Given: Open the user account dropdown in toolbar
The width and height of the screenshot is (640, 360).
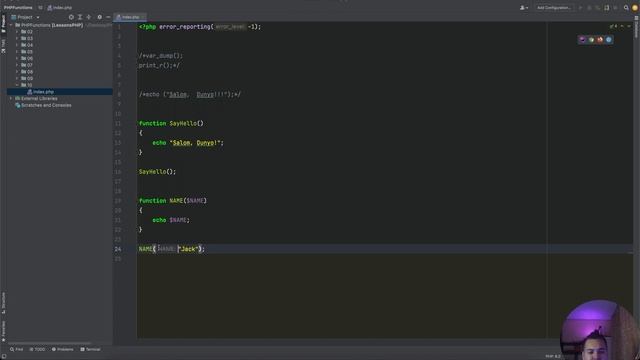Looking at the screenshot, I should (523, 7).
